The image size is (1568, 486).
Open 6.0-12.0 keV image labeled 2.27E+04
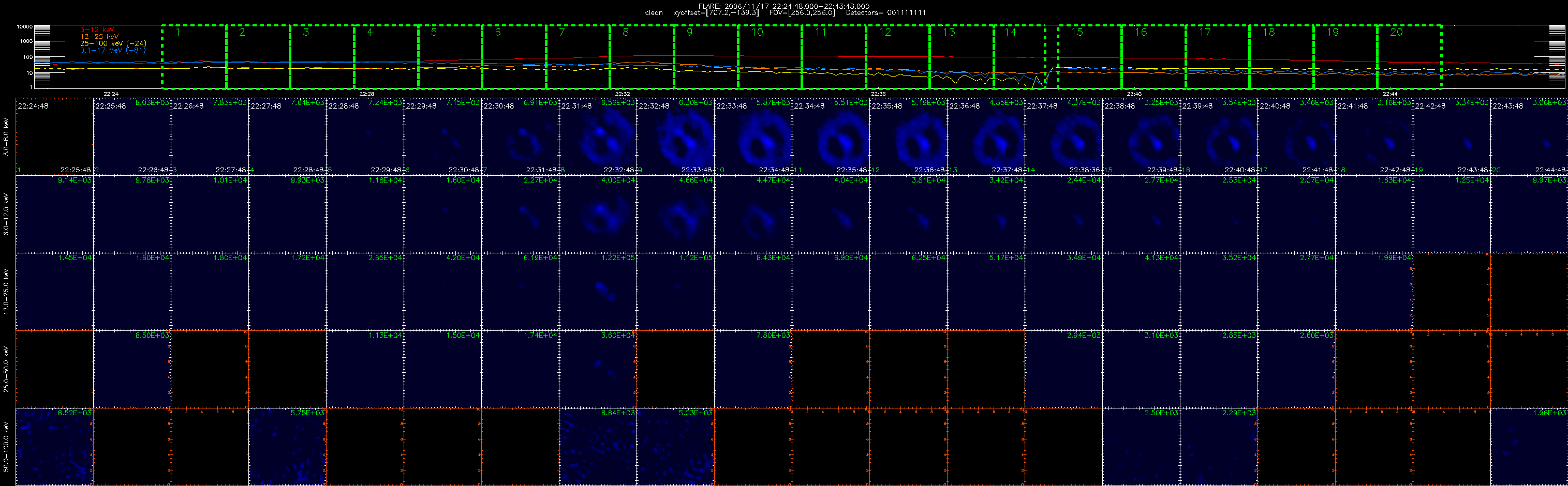coord(521,214)
